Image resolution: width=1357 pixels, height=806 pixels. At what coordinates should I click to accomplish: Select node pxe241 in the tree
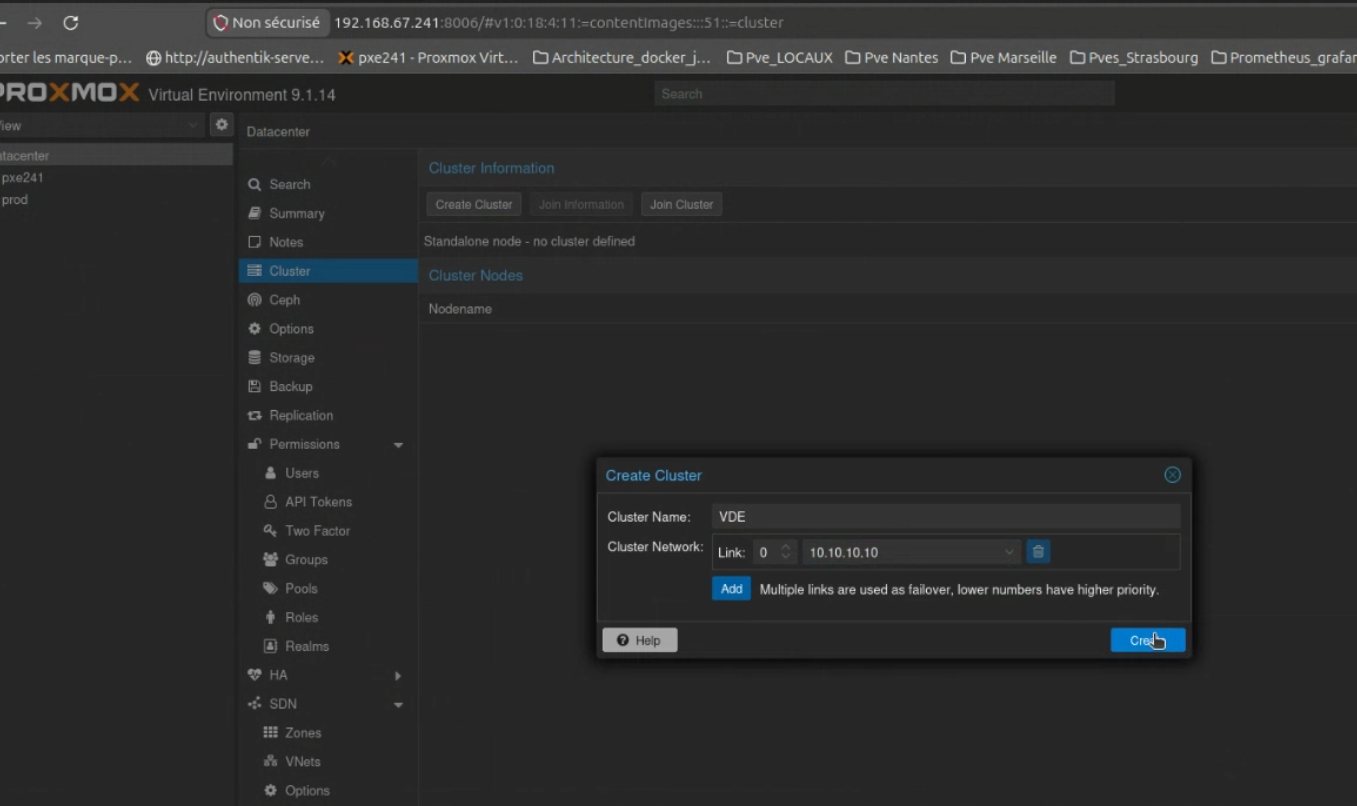tap(22, 178)
